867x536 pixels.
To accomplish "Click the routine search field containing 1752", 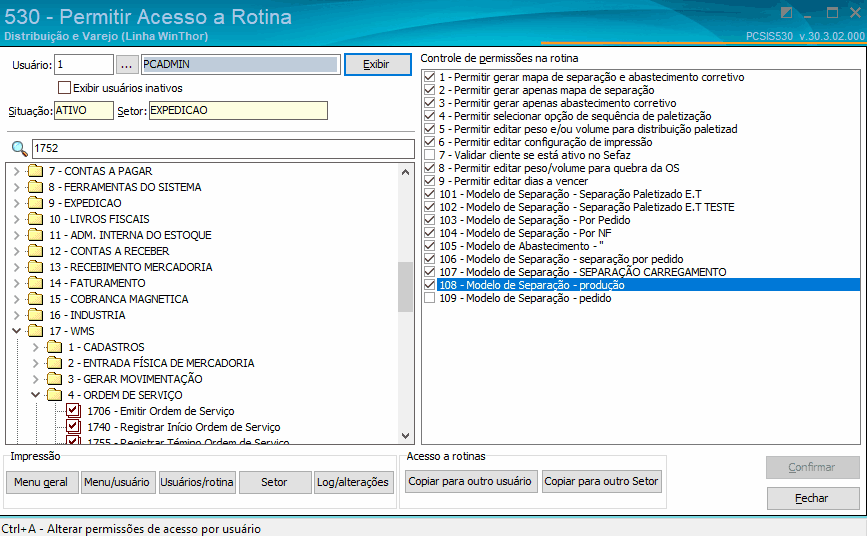I will [x=223, y=148].
